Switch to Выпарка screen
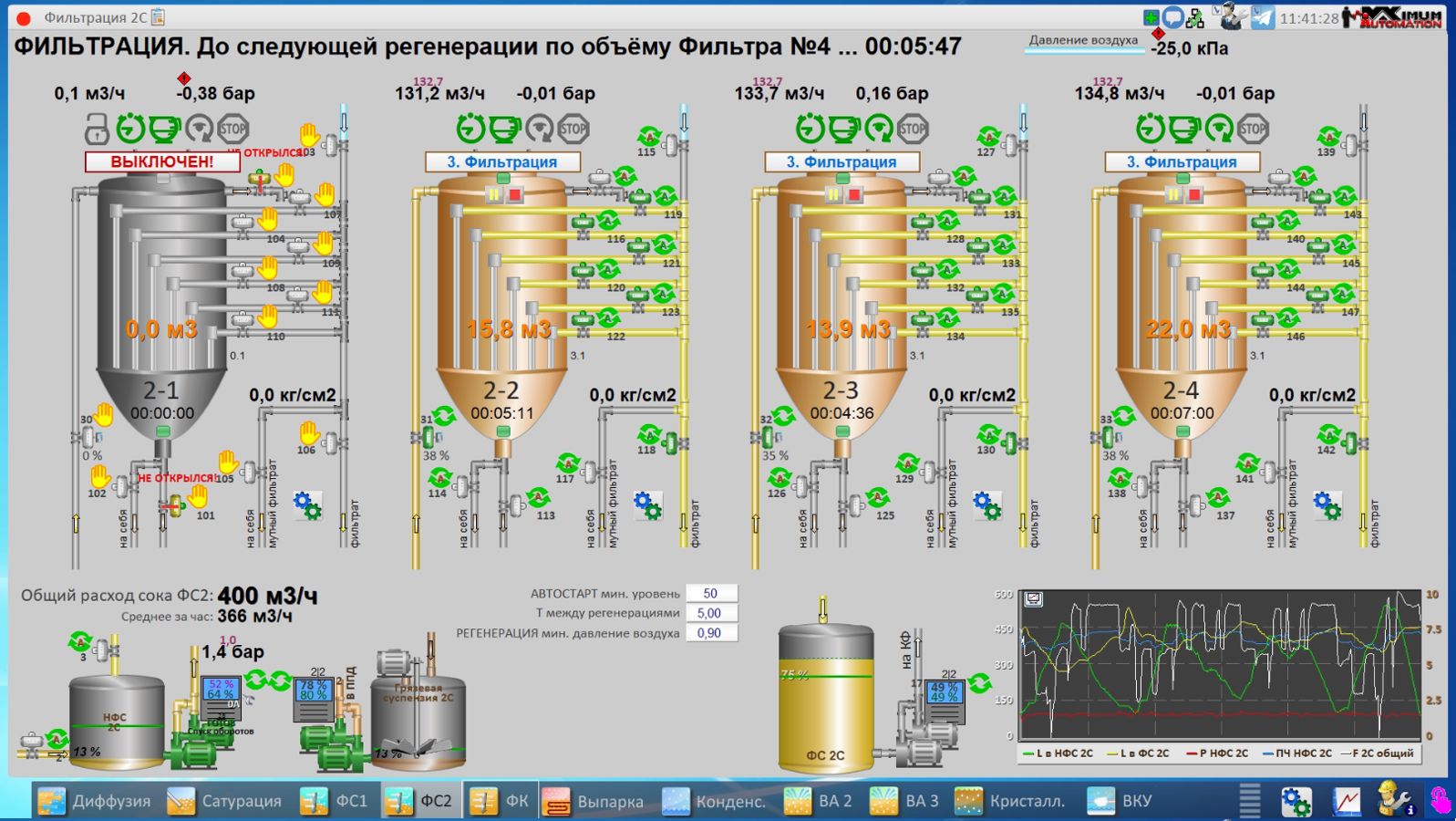This screenshot has width=1456, height=821. click(594, 801)
